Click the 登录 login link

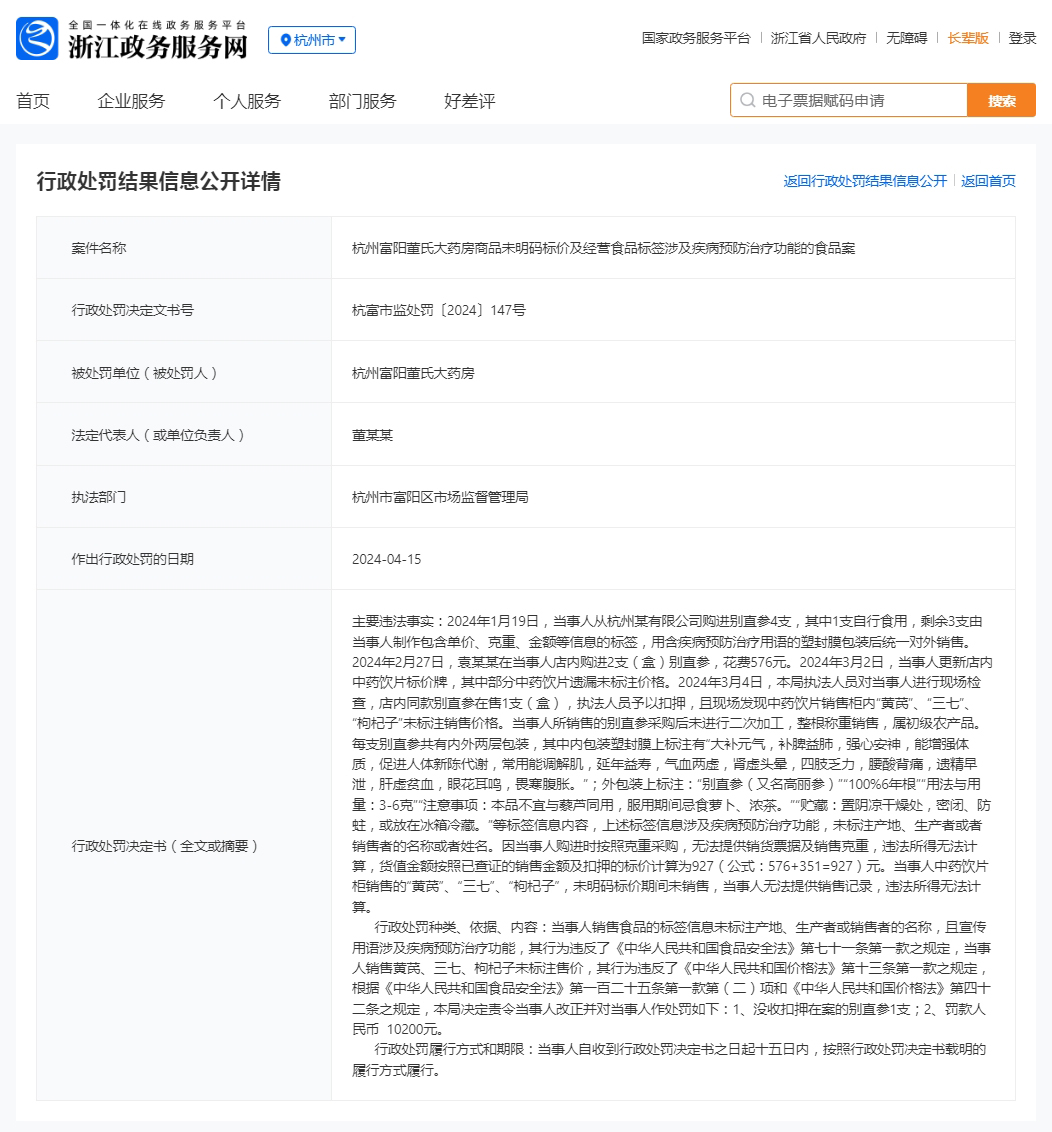click(x=1022, y=38)
